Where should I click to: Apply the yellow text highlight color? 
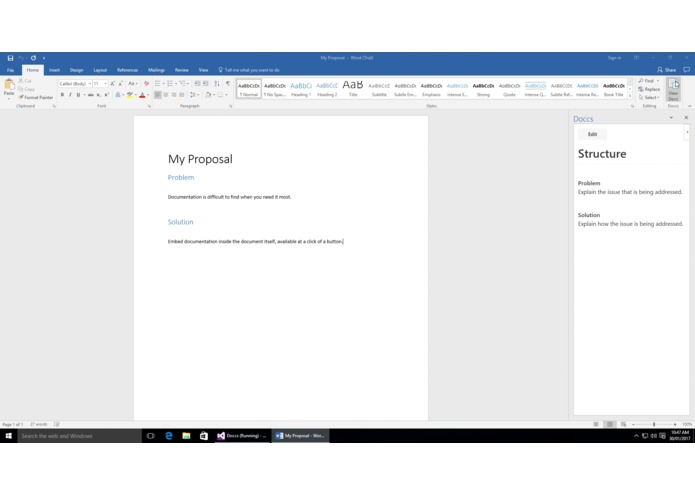coord(129,95)
